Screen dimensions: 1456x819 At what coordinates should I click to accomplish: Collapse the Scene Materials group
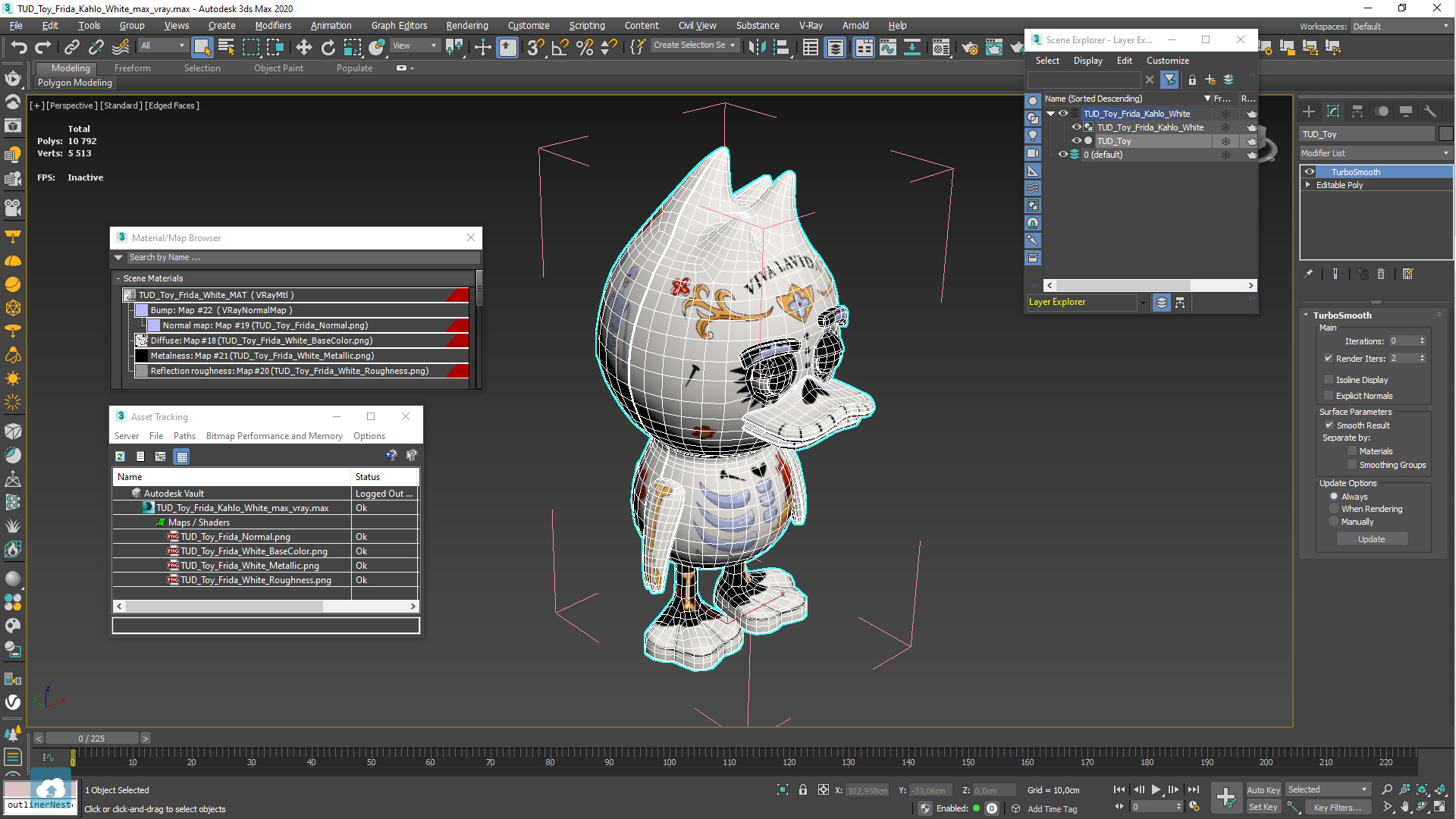[119, 279]
